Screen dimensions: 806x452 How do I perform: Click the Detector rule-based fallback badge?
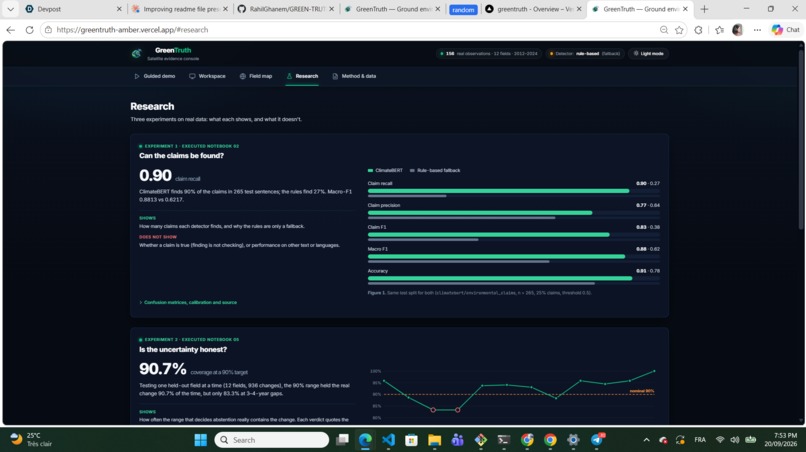pyautogui.click(x=584, y=53)
